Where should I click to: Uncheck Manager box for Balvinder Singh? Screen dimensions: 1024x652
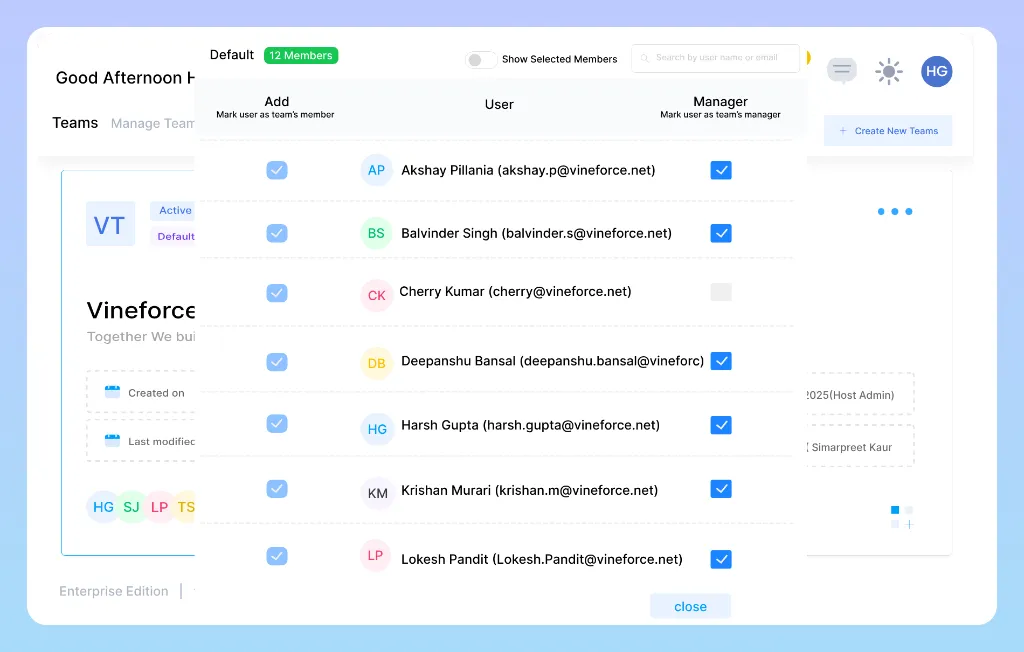coord(721,233)
